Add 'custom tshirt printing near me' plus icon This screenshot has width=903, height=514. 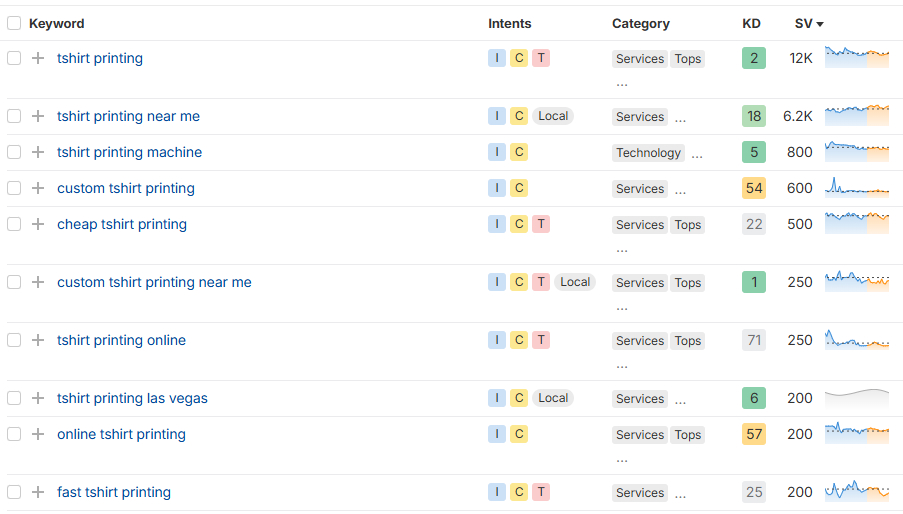(x=38, y=282)
